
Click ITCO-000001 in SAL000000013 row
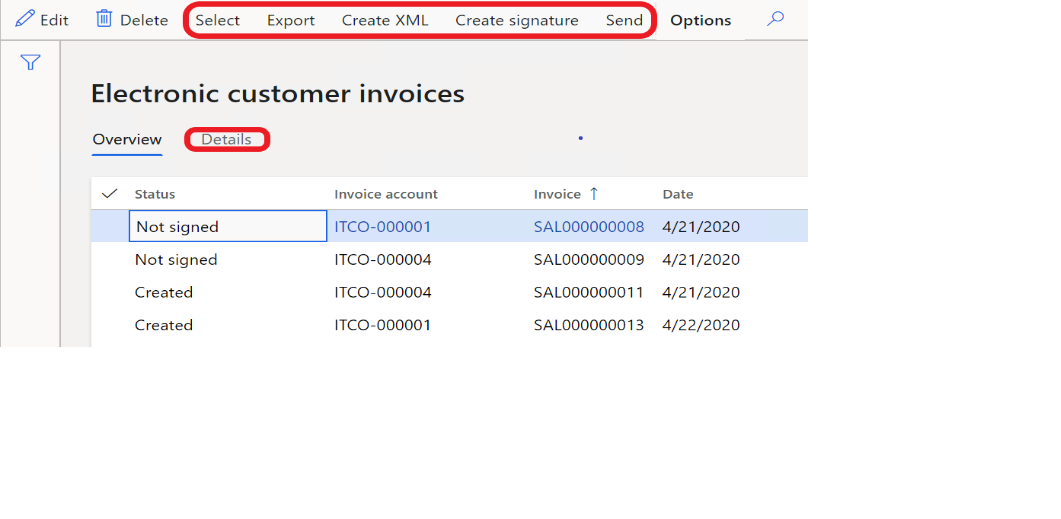pyautogui.click(x=382, y=325)
